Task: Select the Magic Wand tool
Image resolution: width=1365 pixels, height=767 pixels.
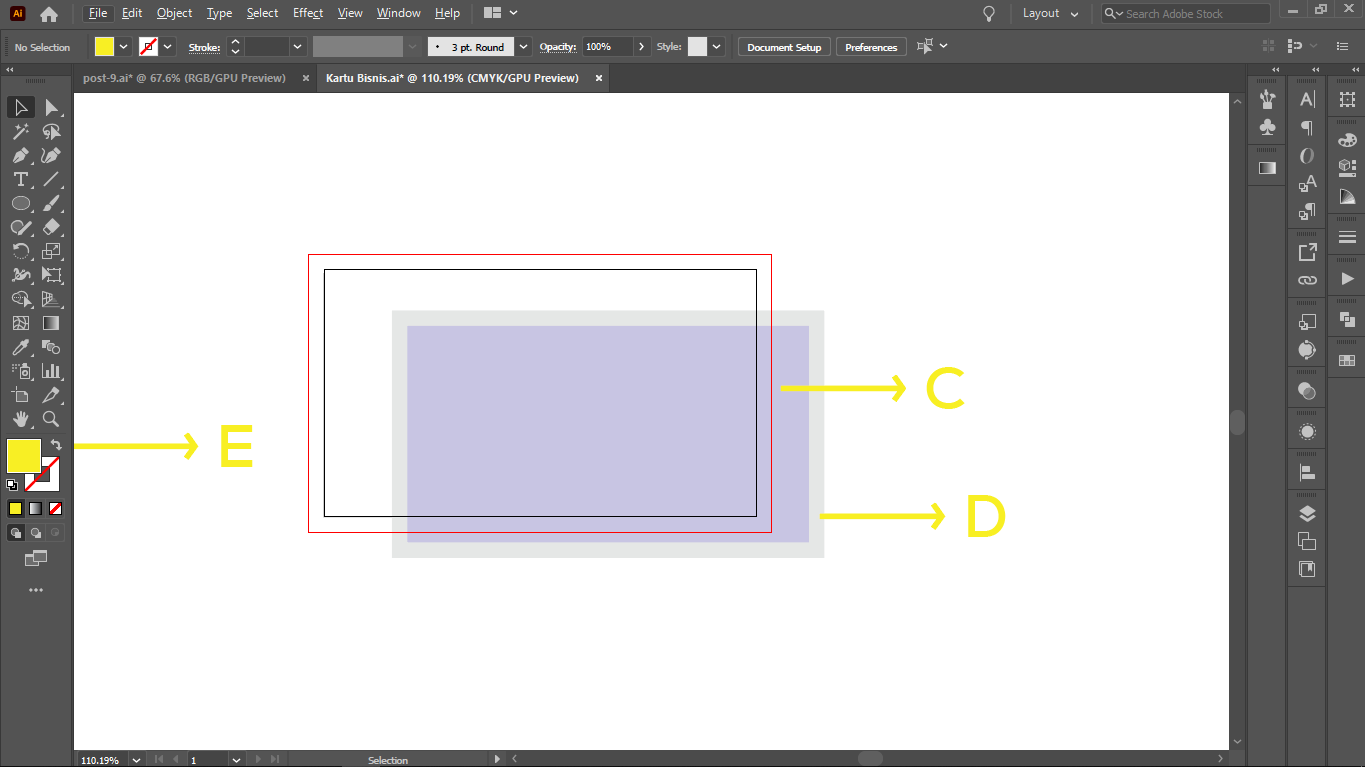Action: (21, 131)
